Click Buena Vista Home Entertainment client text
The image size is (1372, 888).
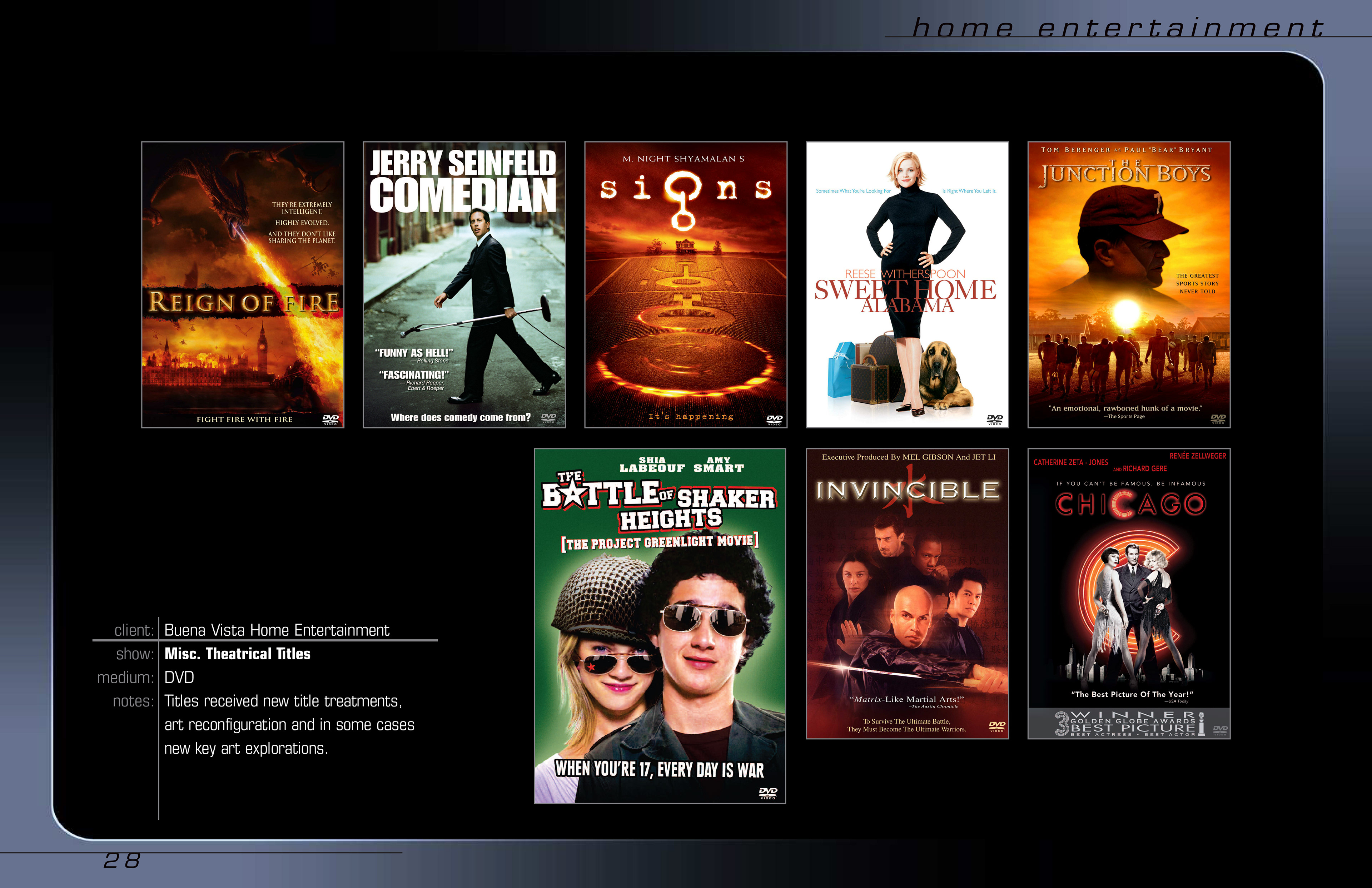click(x=277, y=630)
